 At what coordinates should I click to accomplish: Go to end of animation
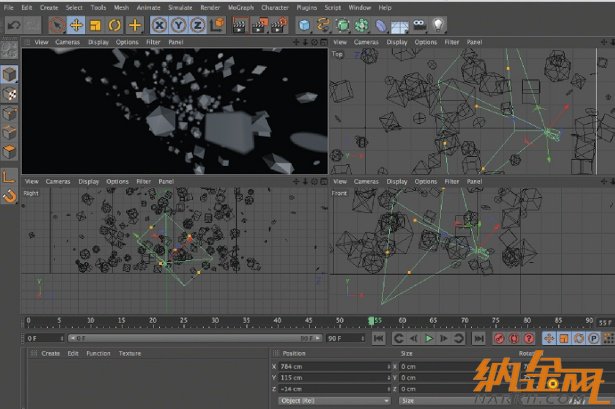click(x=479, y=338)
